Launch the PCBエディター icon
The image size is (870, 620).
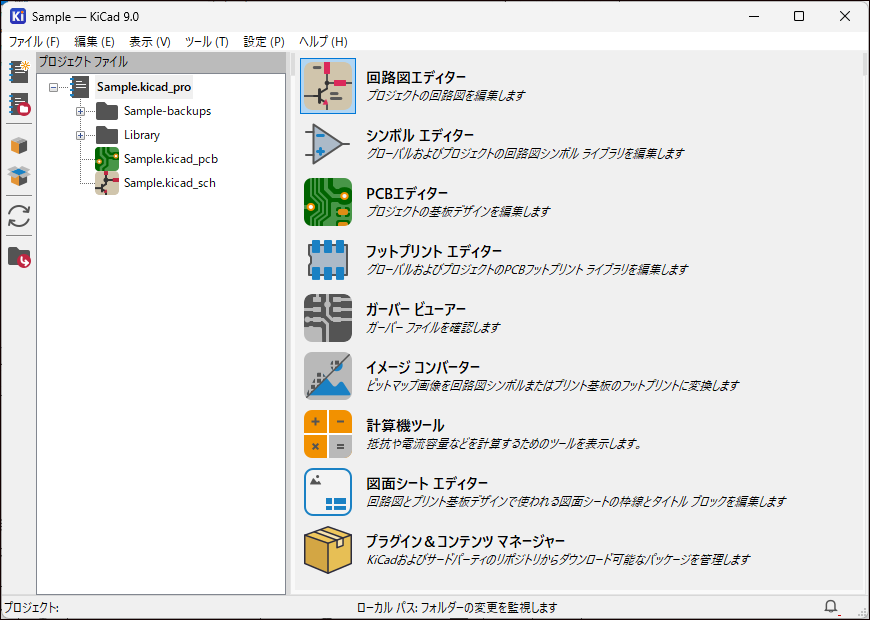[328, 202]
